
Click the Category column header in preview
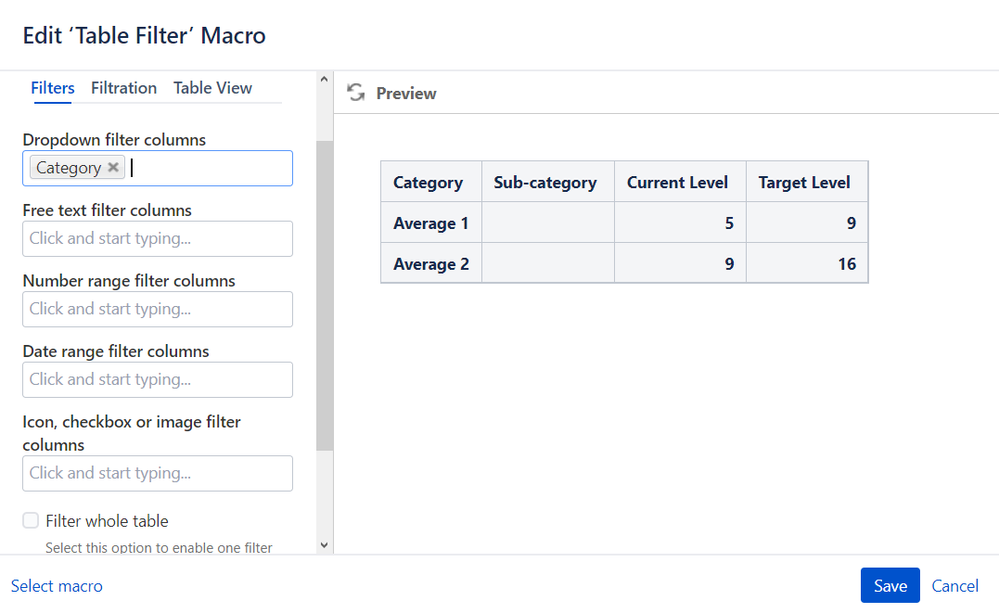(428, 182)
